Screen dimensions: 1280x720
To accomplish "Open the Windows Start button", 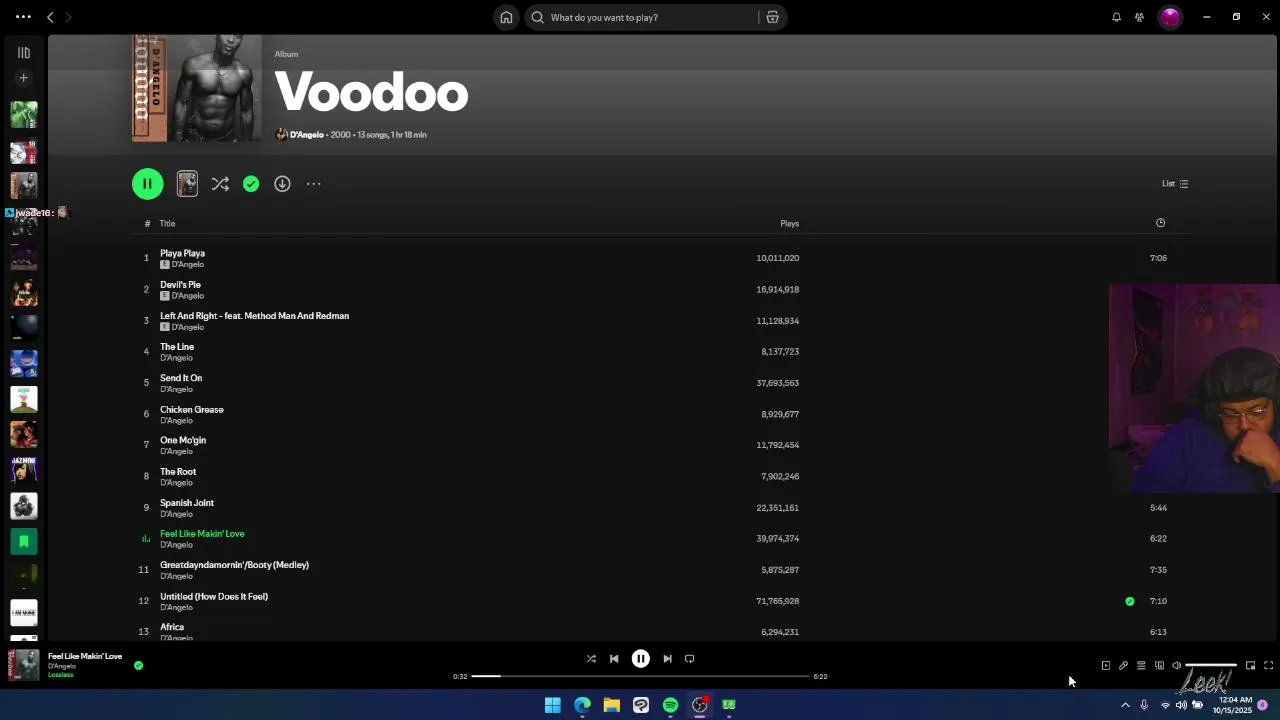I will click(552, 705).
